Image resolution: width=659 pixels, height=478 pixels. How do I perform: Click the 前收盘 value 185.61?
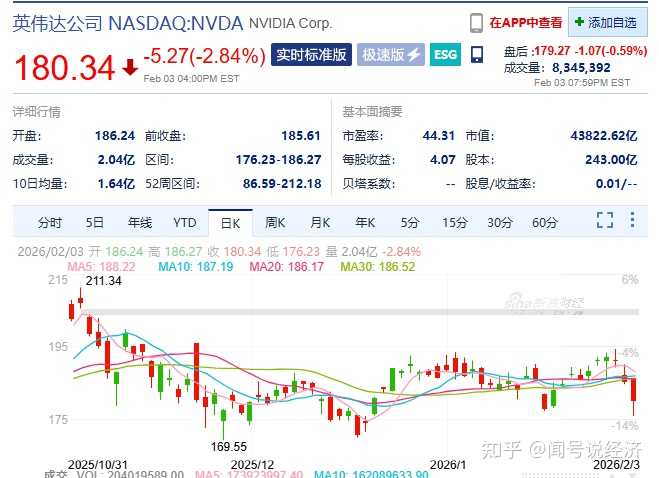pos(301,136)
